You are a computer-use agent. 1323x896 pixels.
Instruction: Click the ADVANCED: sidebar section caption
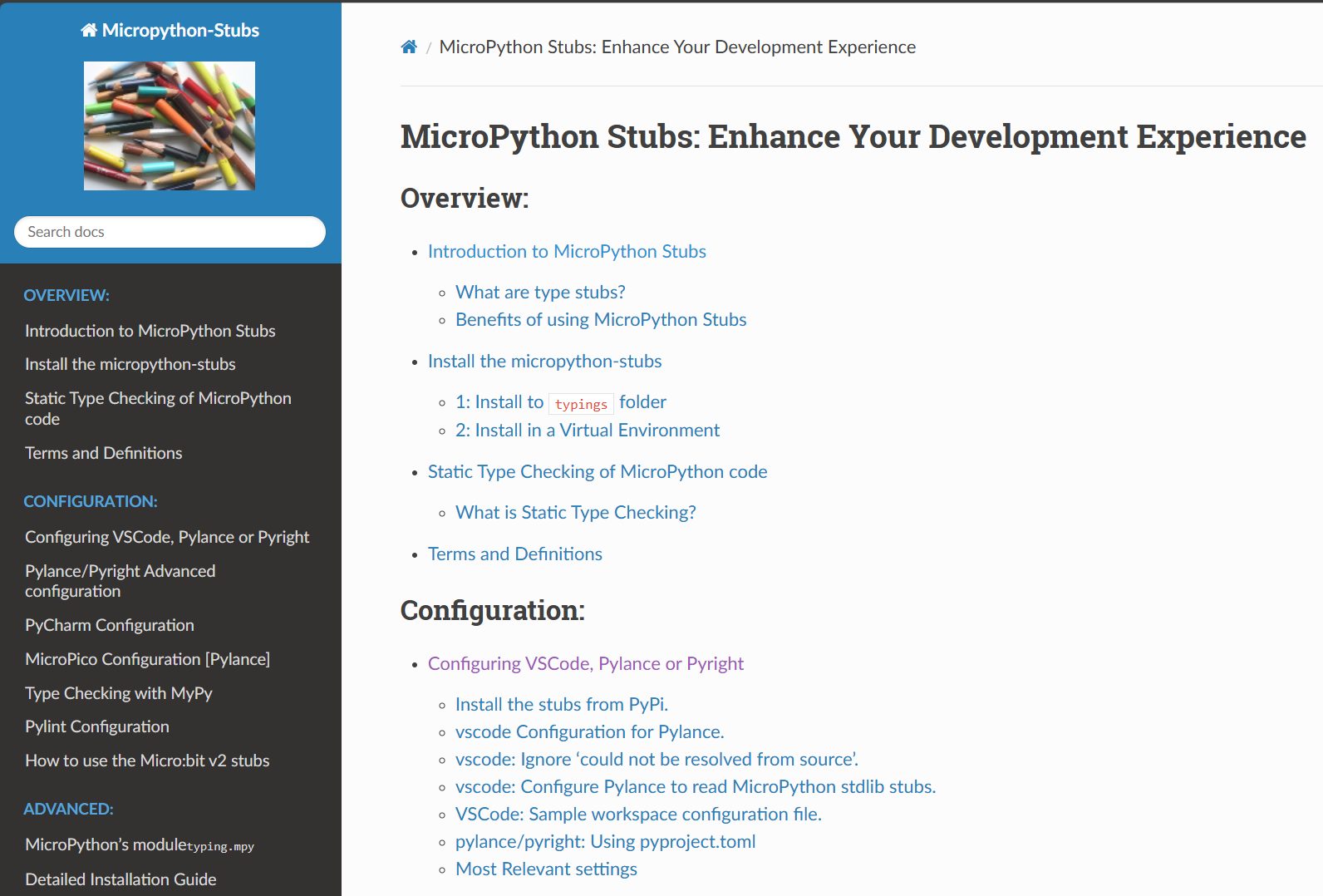tap(68, 810)
